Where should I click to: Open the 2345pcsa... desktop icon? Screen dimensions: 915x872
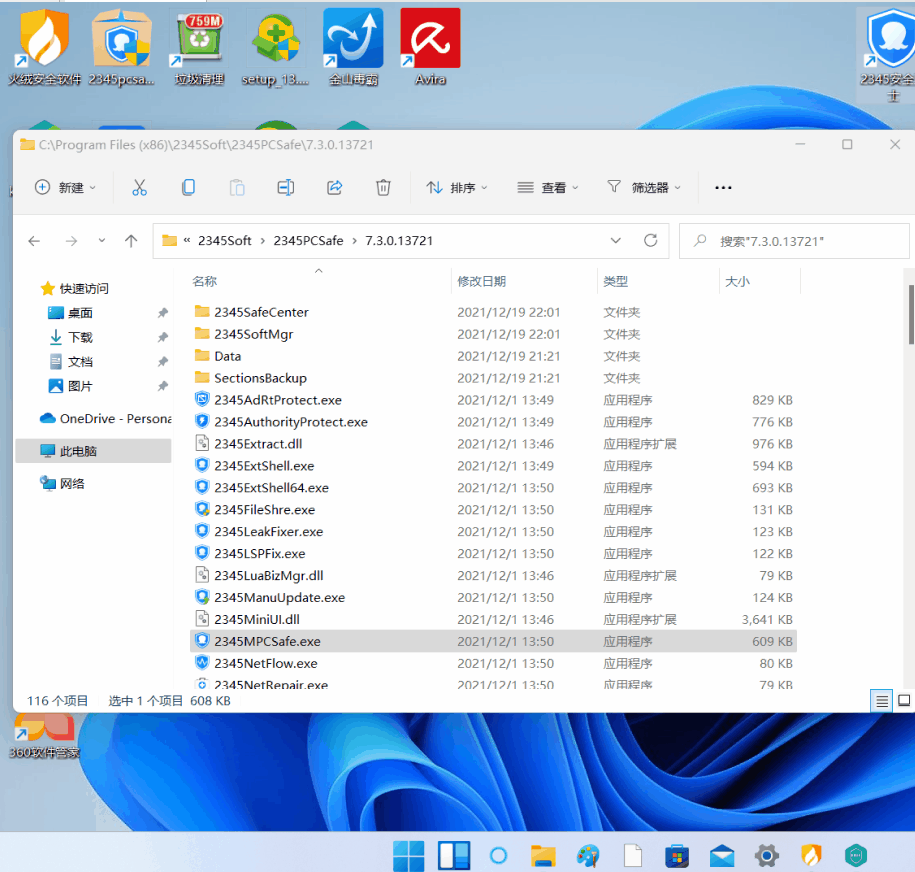point(121,47)
